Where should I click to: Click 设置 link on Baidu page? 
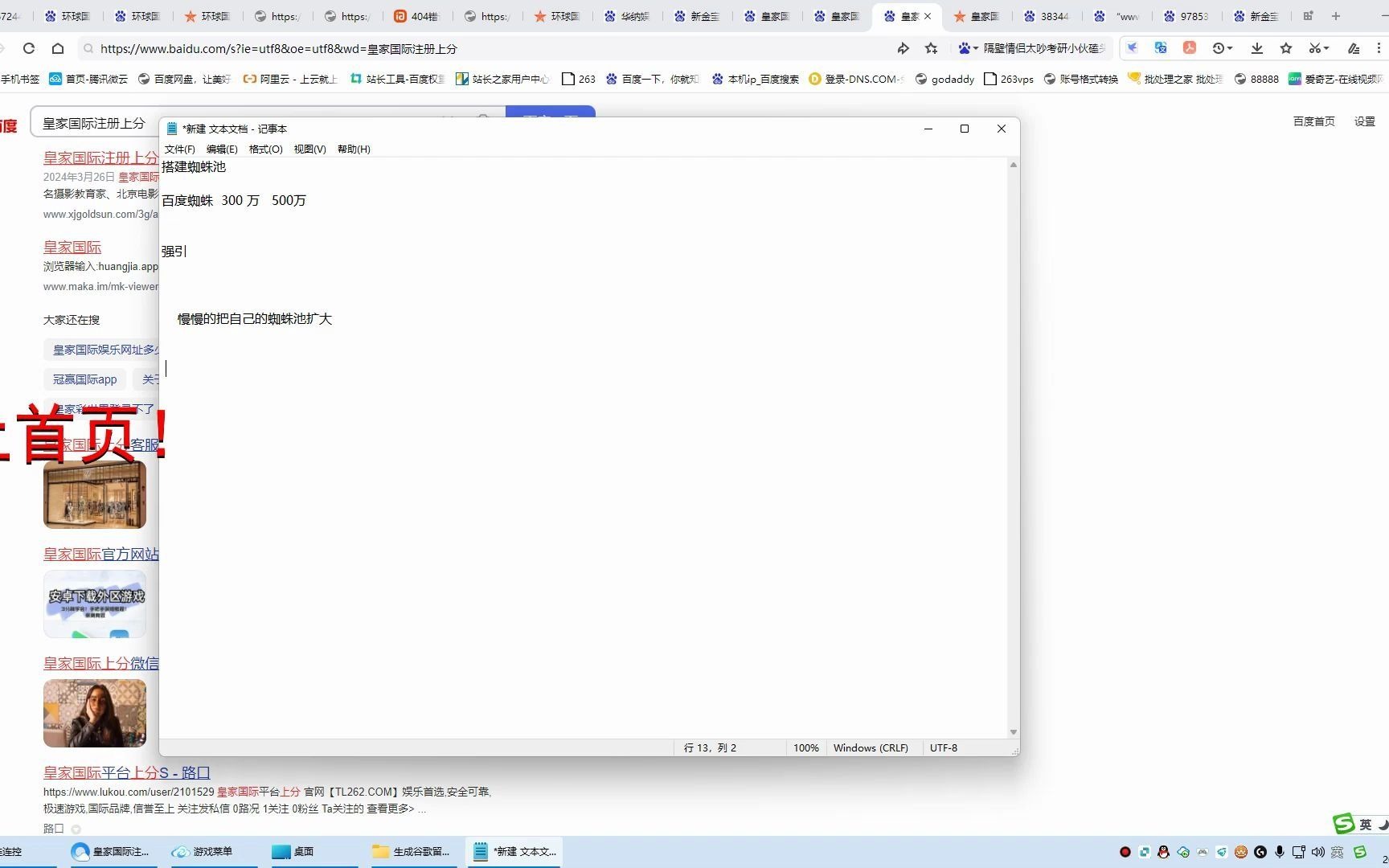(1365, 121)
